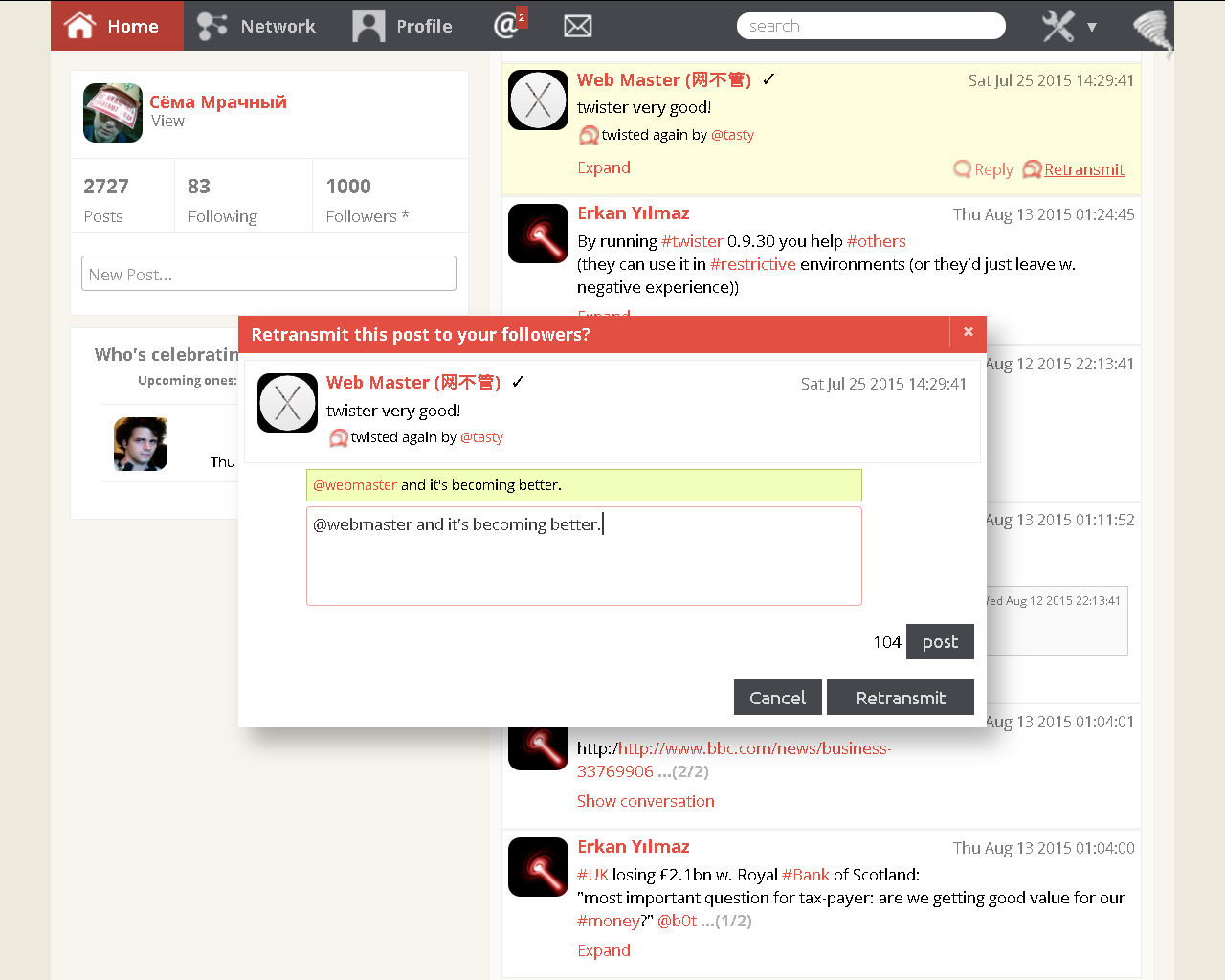Click the @tasty link in dialog

pyautogui.click(x=481, y=437)
